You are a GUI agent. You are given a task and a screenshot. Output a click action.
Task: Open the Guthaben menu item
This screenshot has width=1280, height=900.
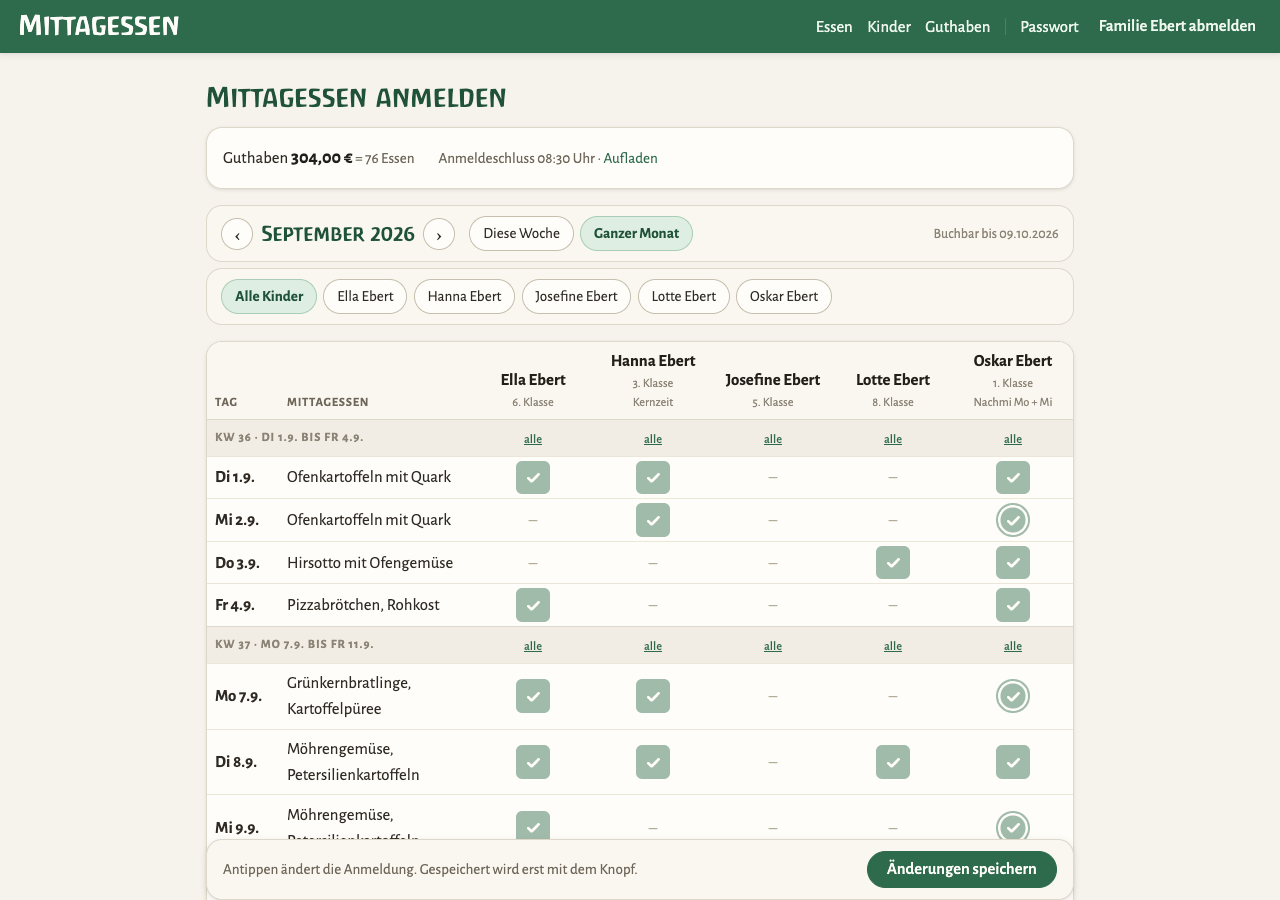point(957,27)
